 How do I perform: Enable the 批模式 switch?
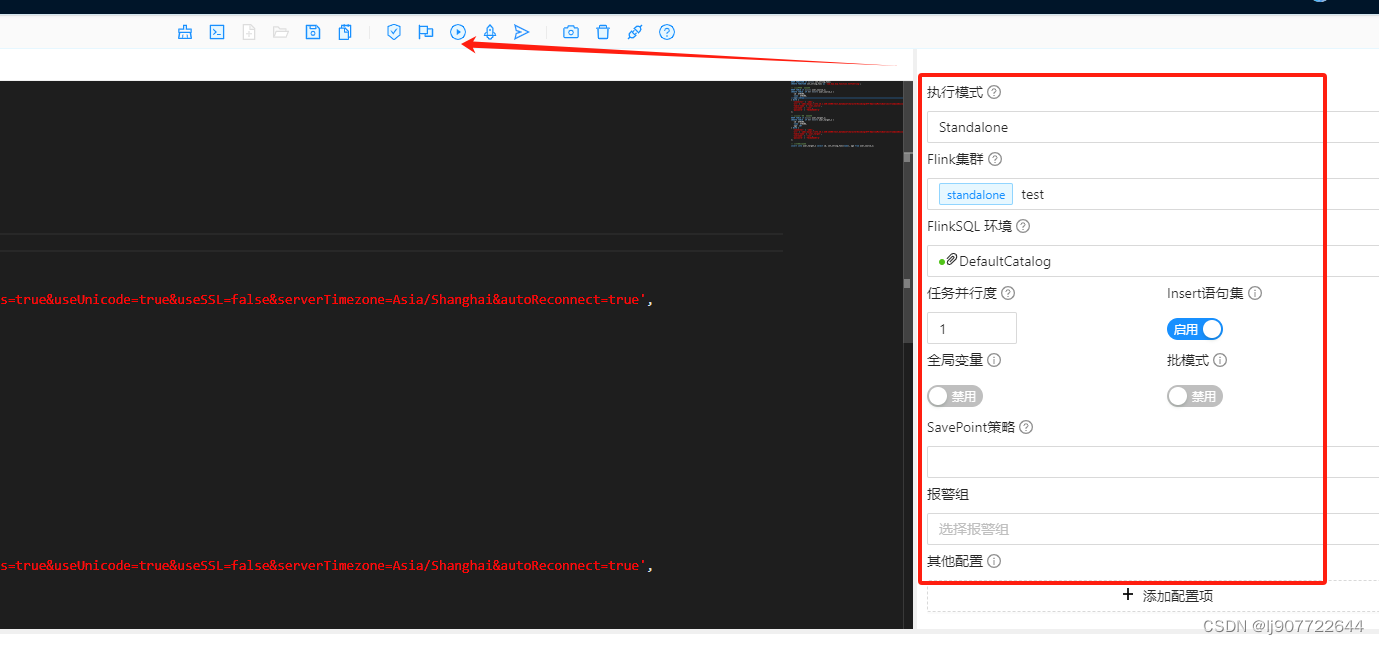pos(1195,396)
